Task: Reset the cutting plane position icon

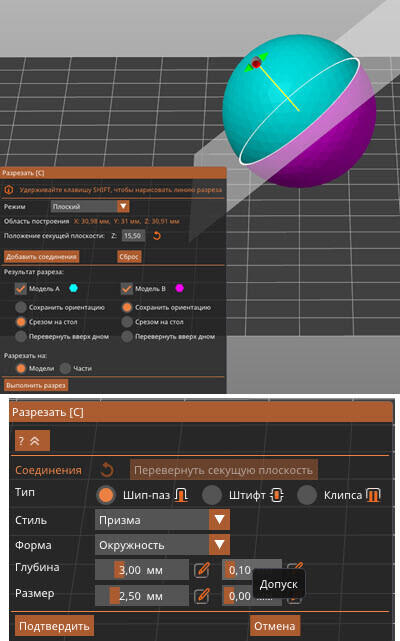Action: (157, 235)
